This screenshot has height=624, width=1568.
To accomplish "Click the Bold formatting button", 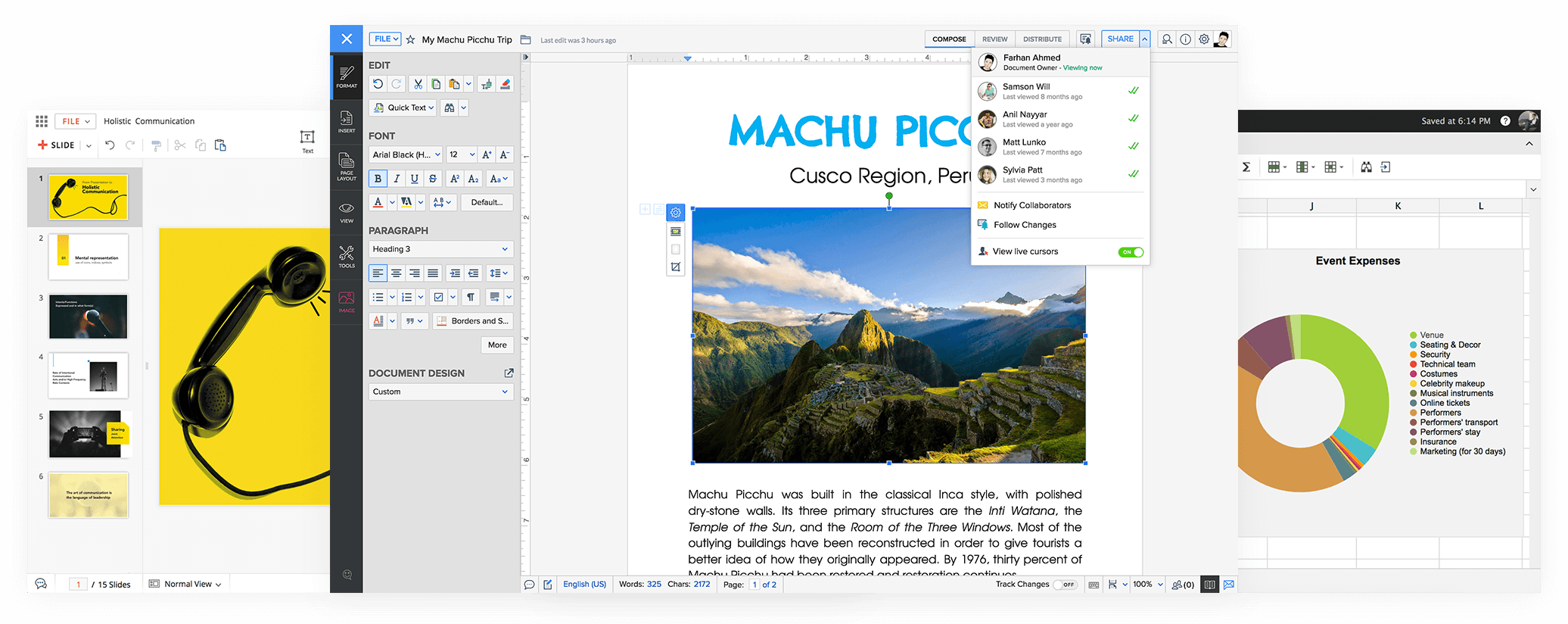I will pyautogui.click(x=378, y=179).
